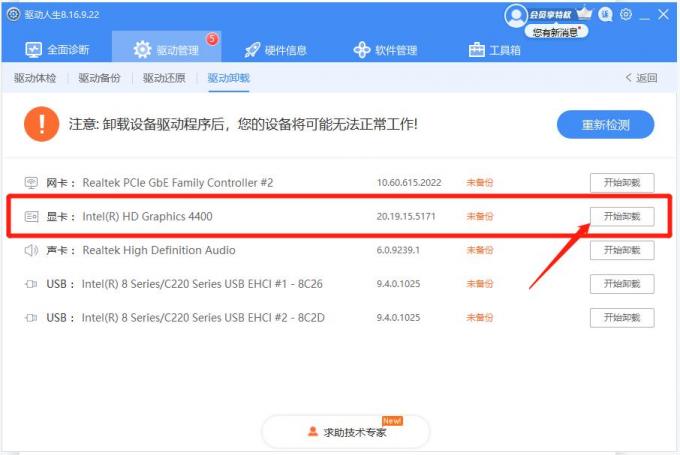
Task: Click 求助技术专家 help button
Action: pyautogui.click(x=346, y=432)
